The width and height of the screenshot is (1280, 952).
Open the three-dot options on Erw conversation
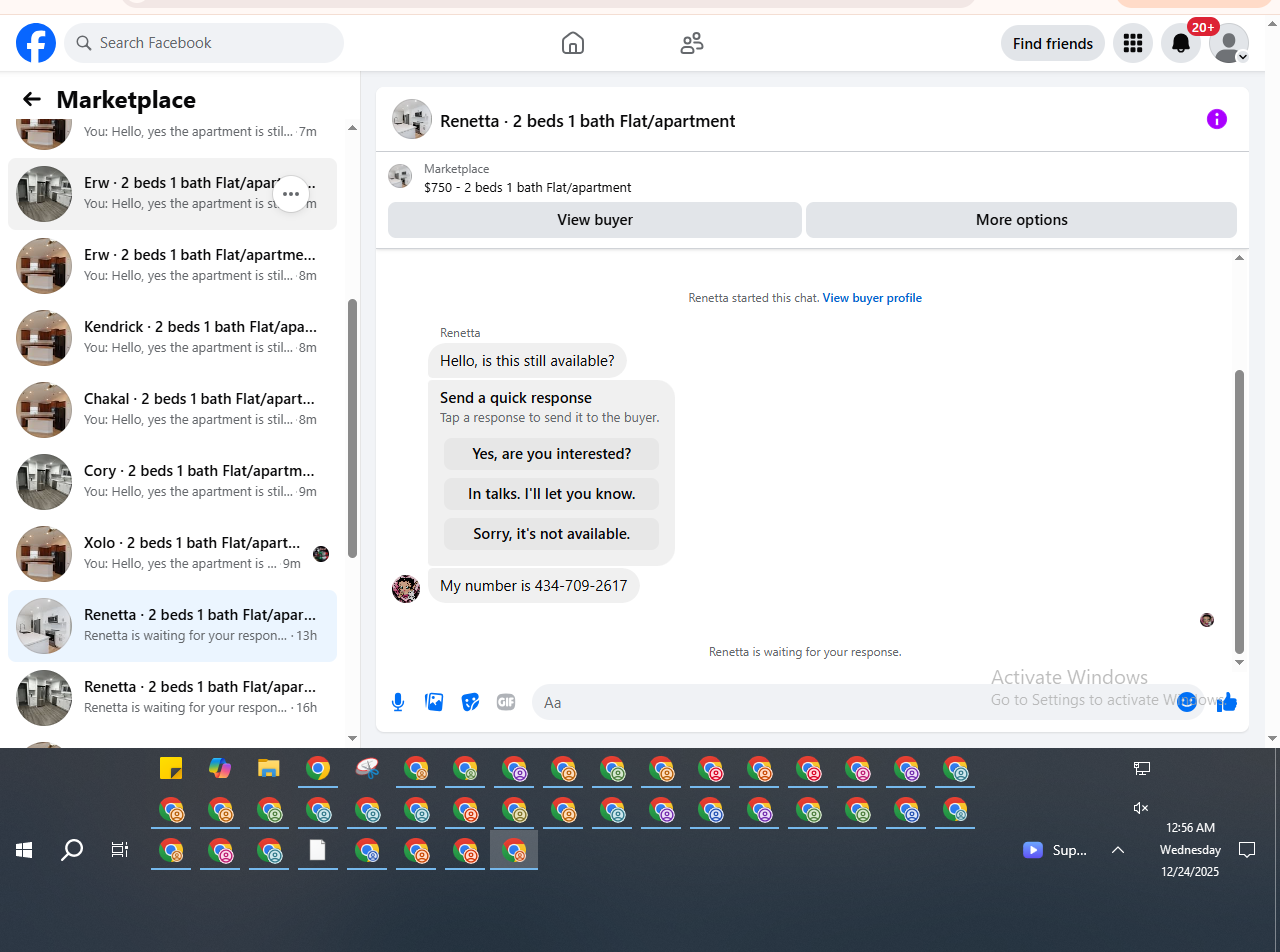pyautogui.click(x=291, y=194)
